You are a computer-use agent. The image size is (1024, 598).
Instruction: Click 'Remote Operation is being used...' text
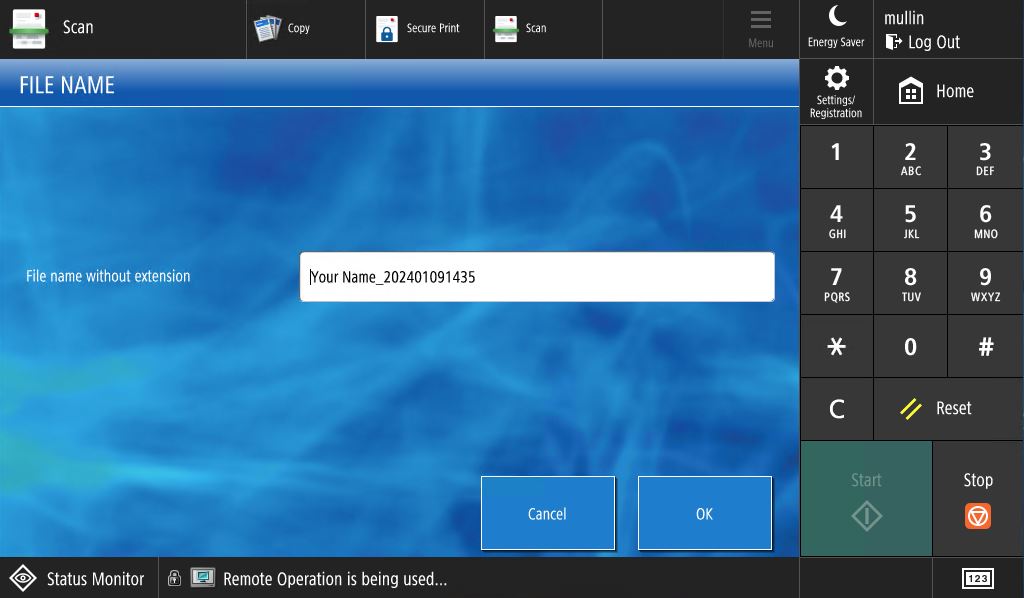(x=335, y=579)
